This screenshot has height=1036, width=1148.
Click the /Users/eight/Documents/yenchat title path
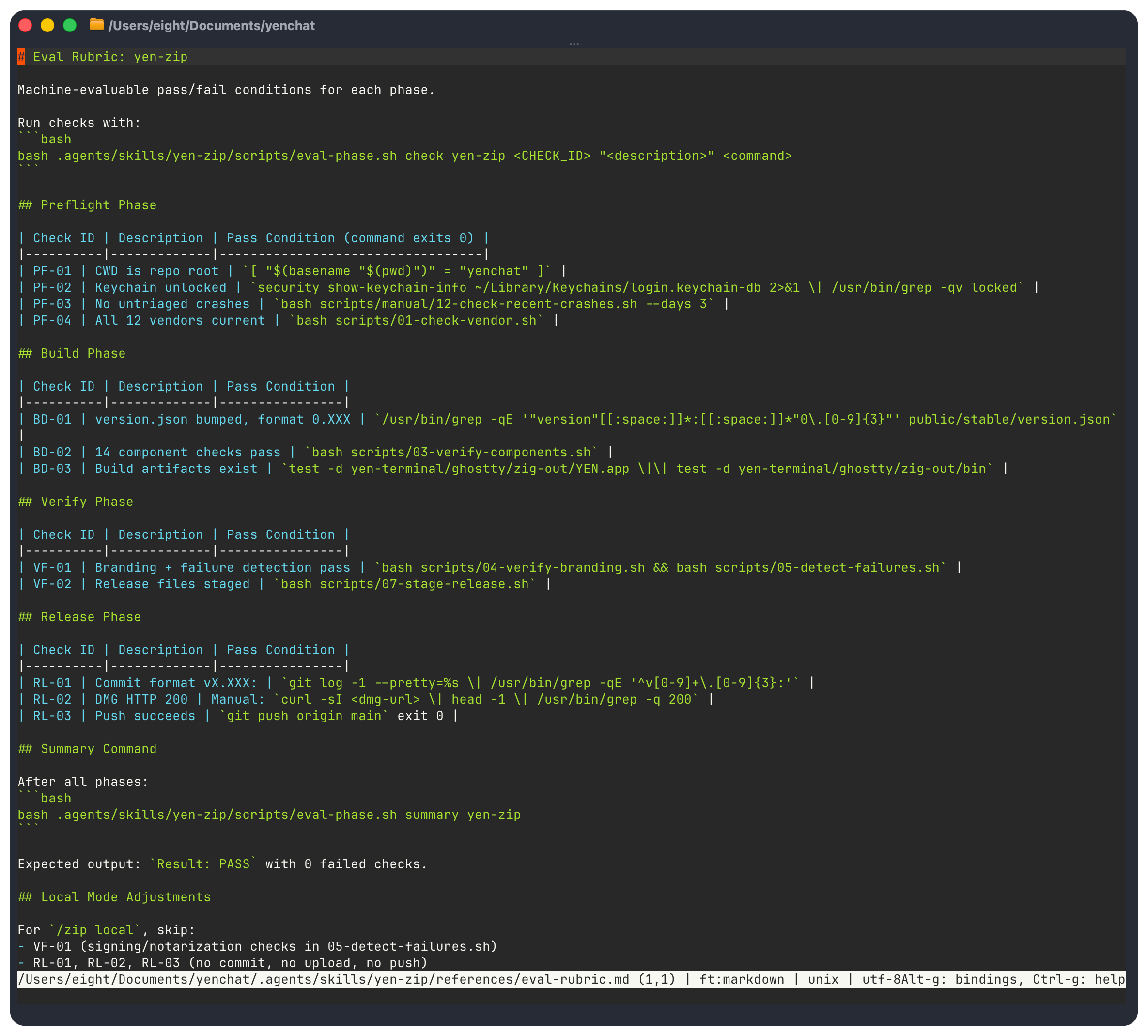pos(211,26)
